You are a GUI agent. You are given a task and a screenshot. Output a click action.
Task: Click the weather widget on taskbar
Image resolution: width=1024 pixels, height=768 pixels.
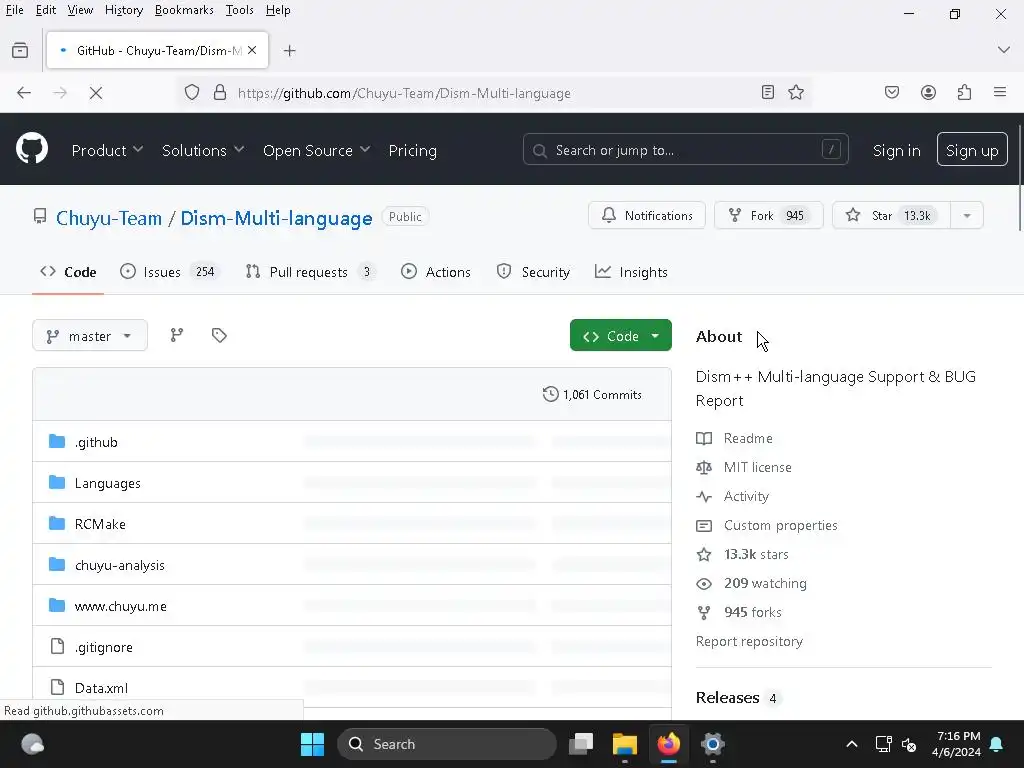(33, 744)
